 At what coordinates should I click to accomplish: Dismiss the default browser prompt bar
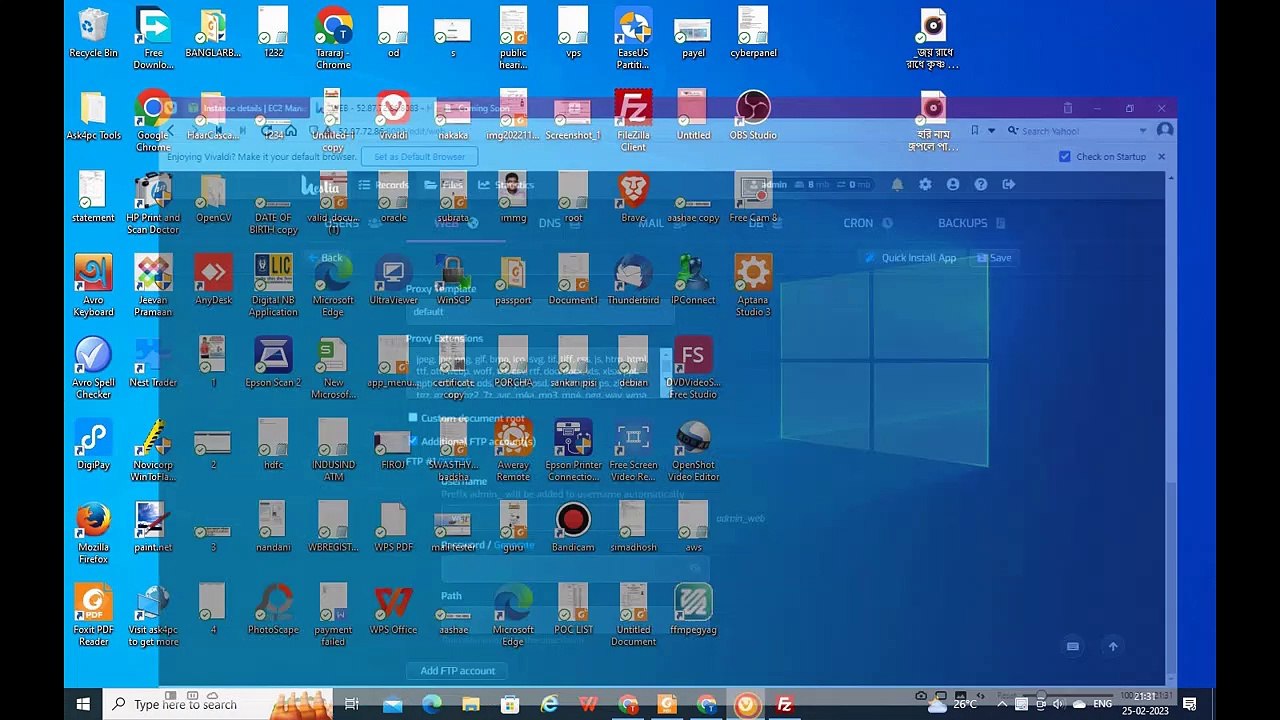coord(1161,157)
